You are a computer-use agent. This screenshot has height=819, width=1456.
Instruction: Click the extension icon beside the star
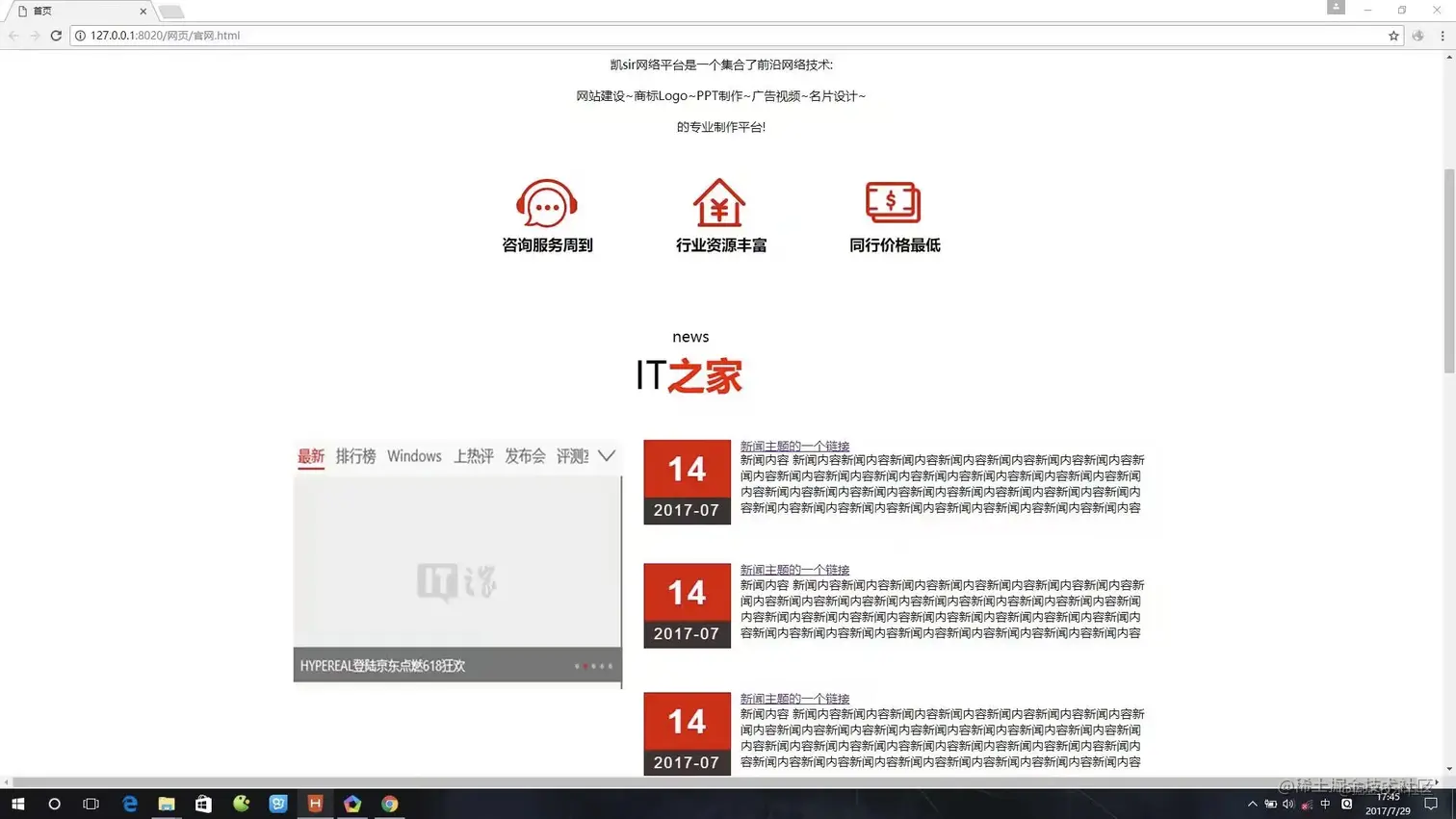coord(1418,36)
